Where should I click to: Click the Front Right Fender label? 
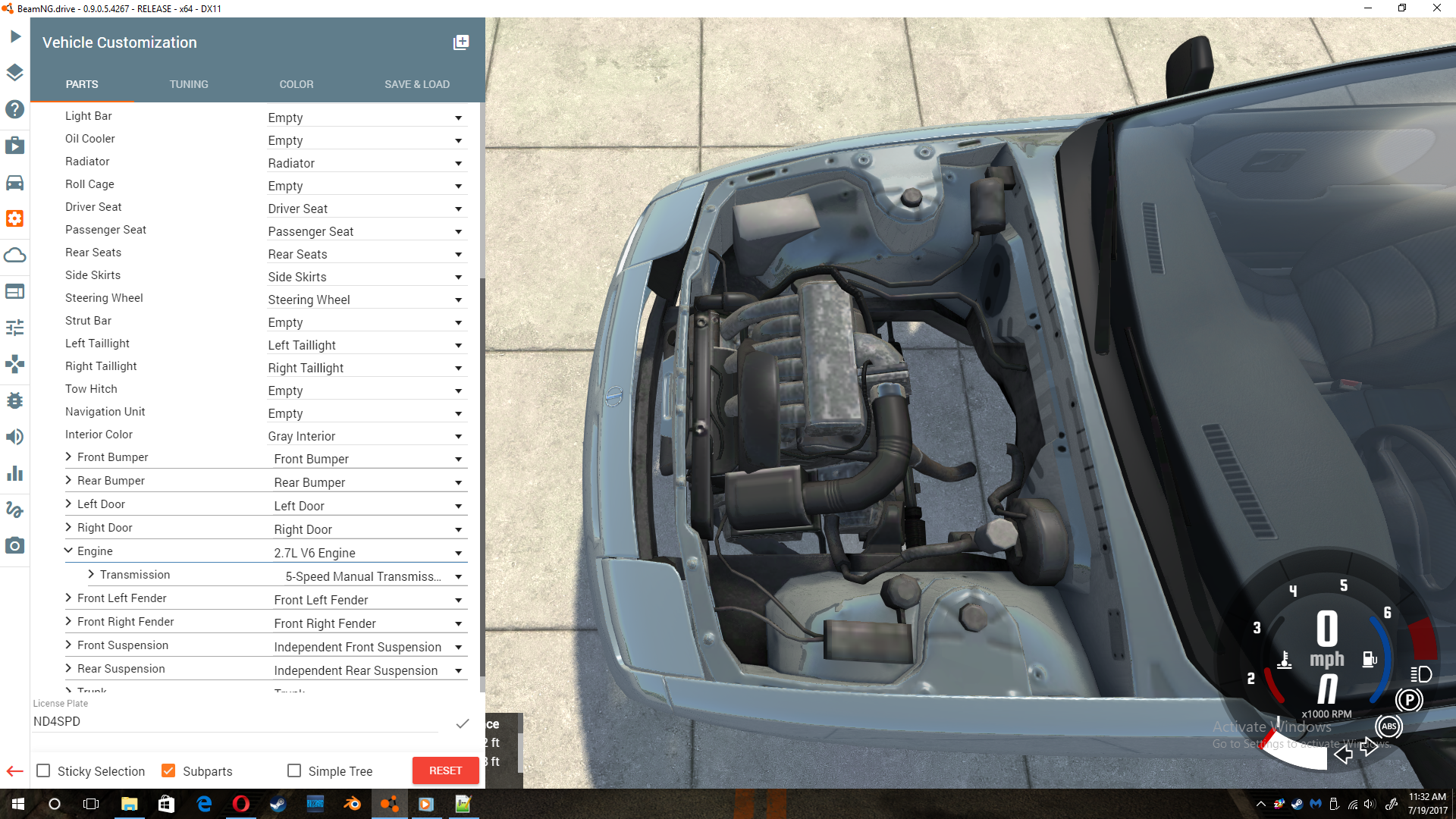[x=125, y=622]
